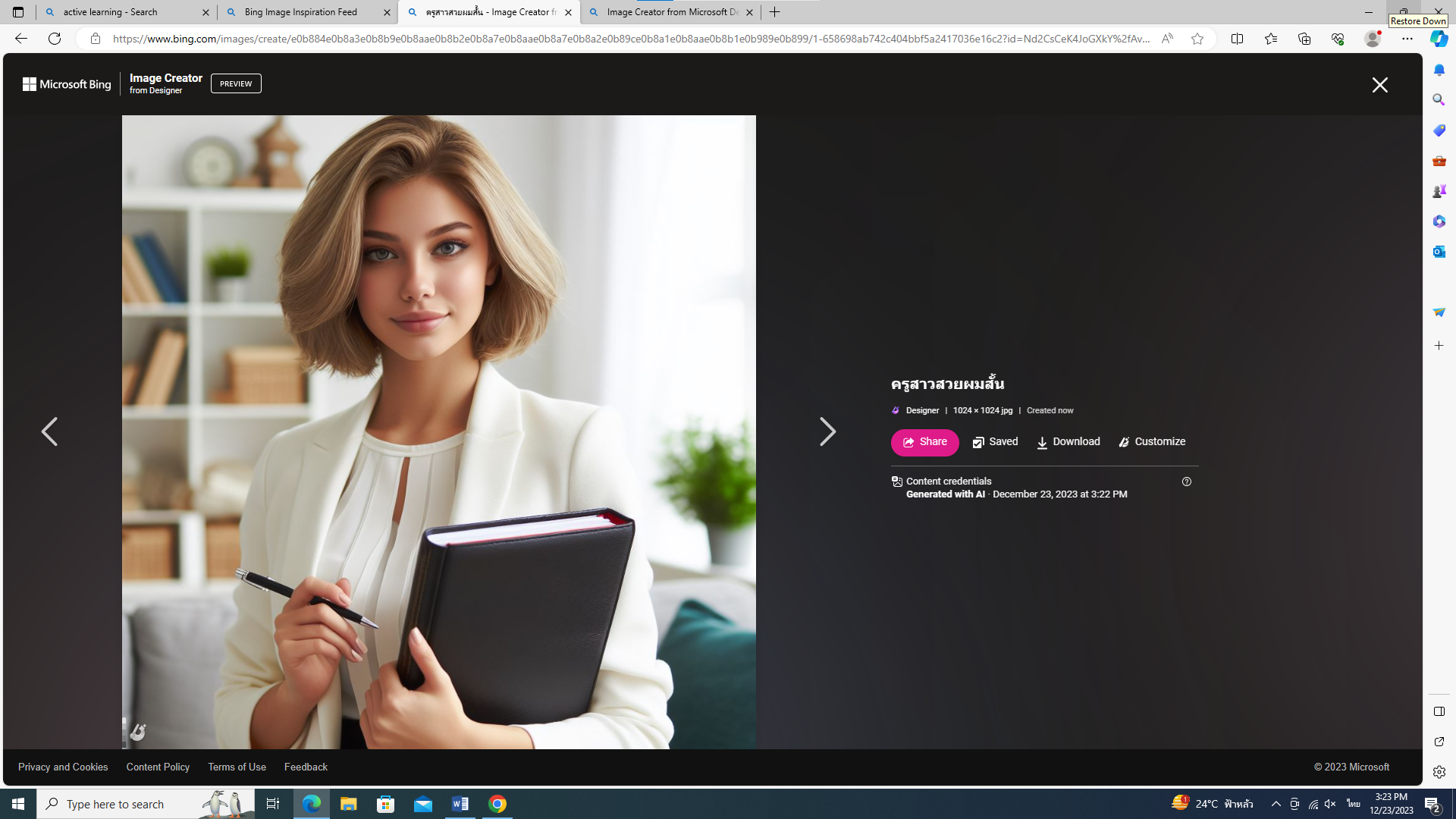Open browser Collections panel
The width and height of the screenshot is (1456, 819).
pos(1304,39)
